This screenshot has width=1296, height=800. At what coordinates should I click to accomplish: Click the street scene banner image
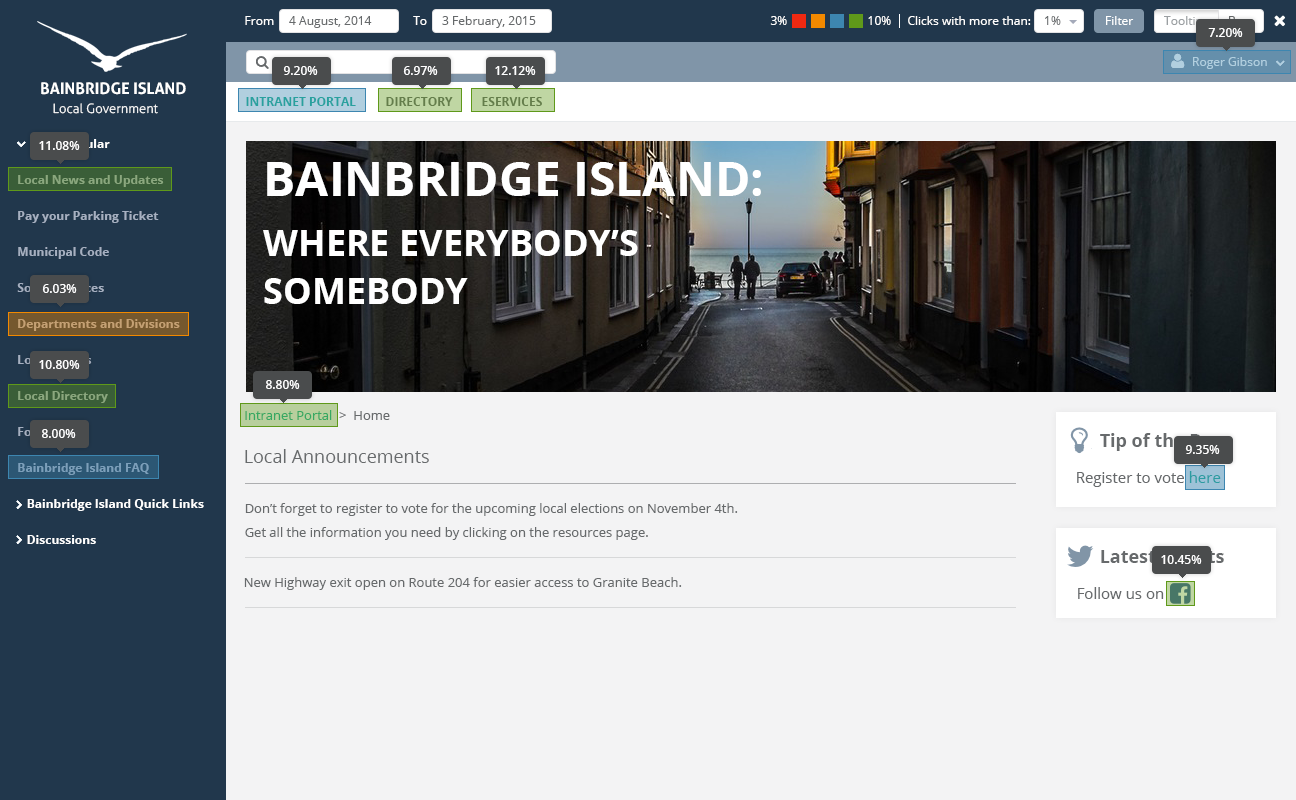point(761,266)
